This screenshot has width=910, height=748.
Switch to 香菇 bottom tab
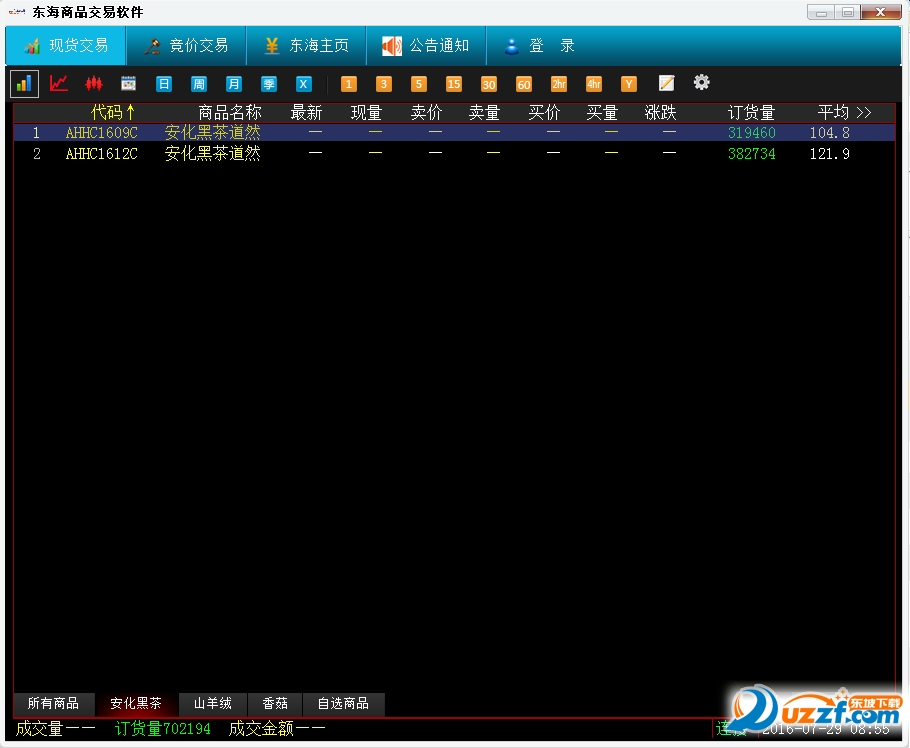(x=275, y=703)
